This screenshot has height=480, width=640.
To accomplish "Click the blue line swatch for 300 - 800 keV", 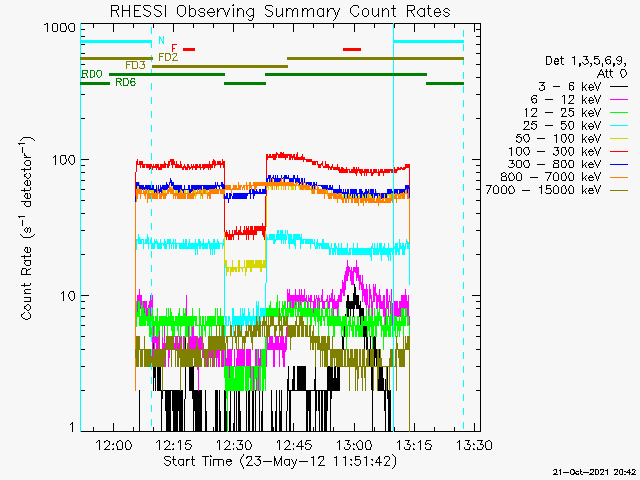I will click(x=619, y=164).
